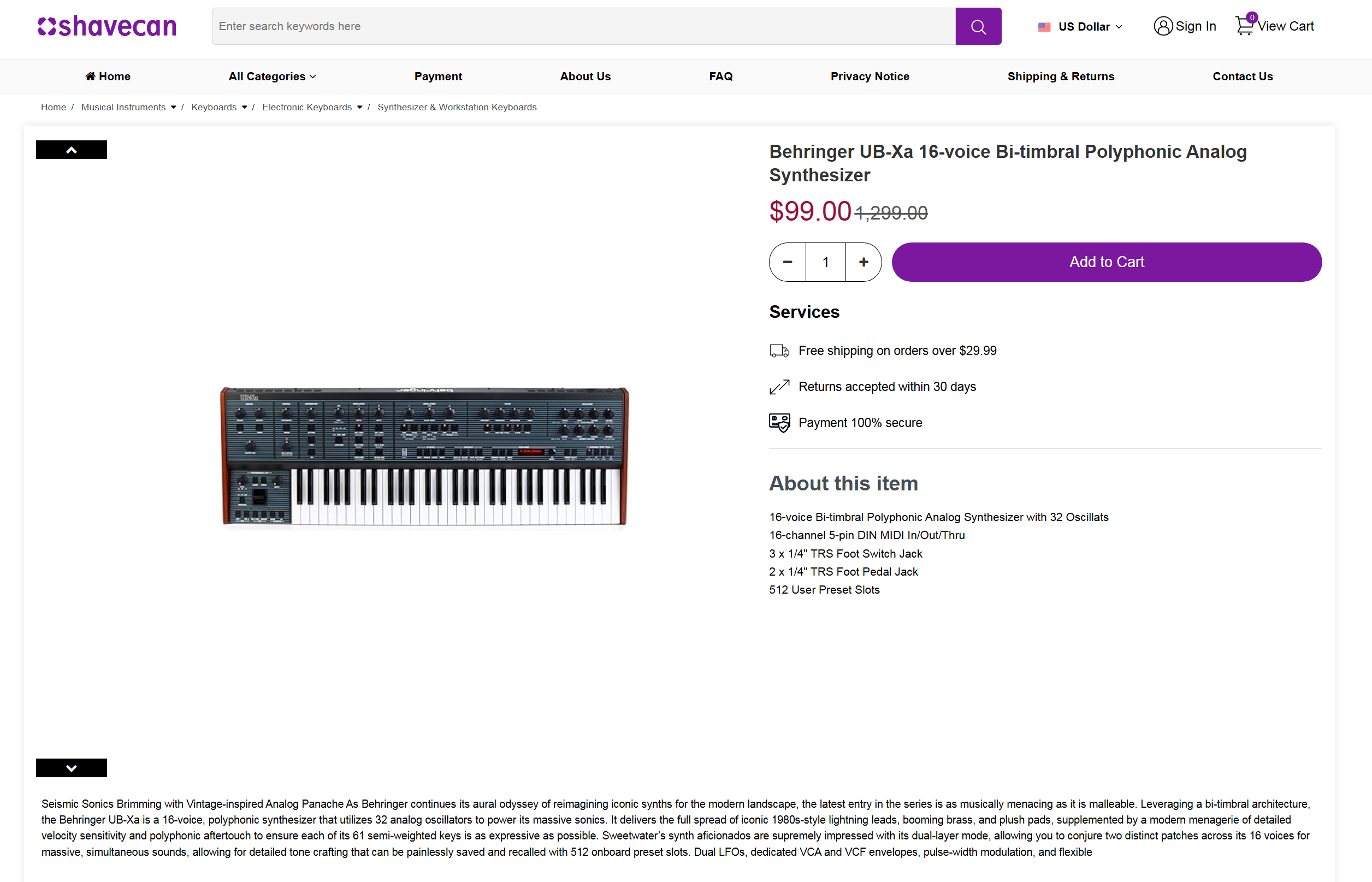Open the FAQ page
Screen dimensions: 1372x882
click(720, 76)
